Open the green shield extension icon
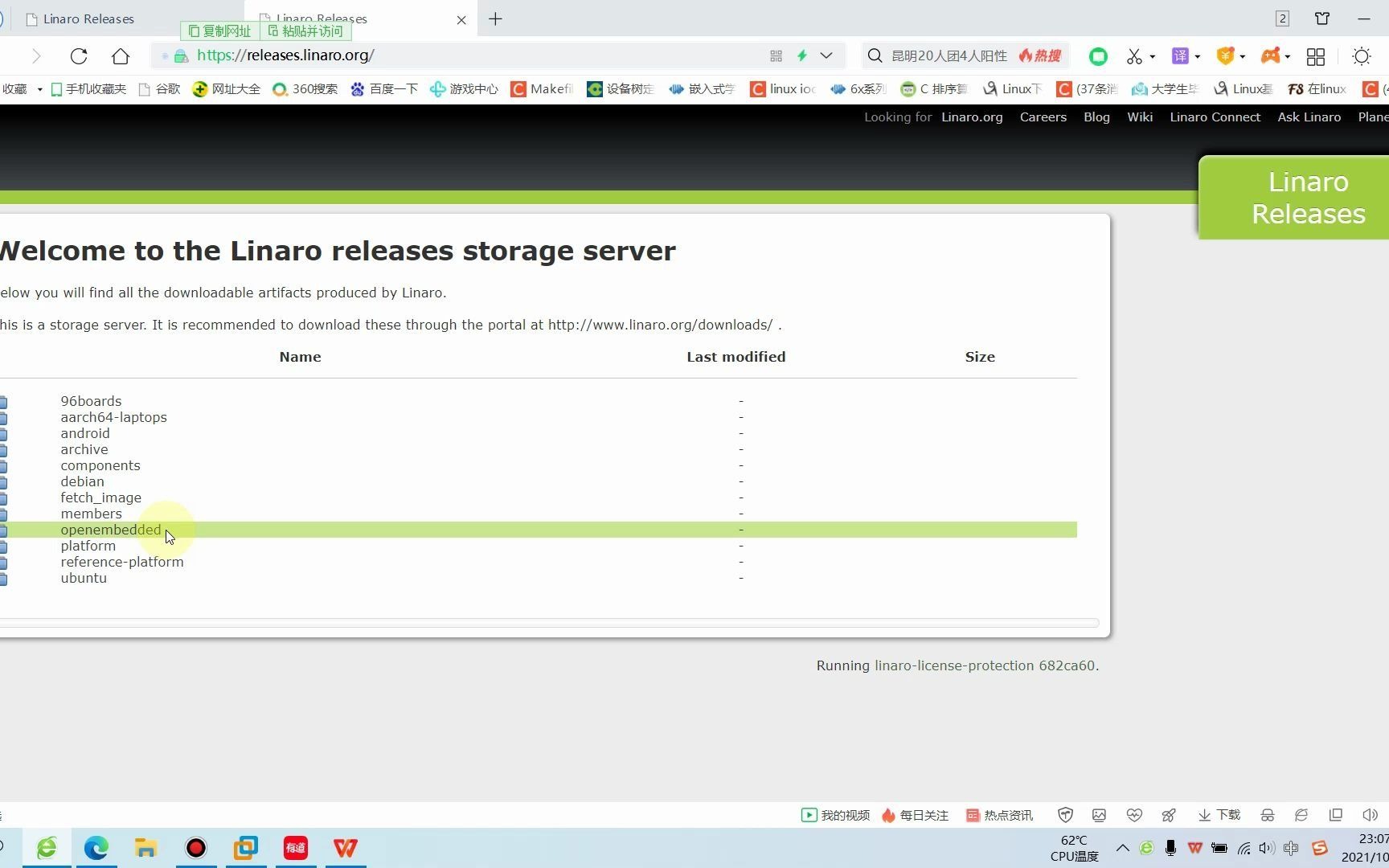This screenshot has width=1389, height=868. 1098,56
